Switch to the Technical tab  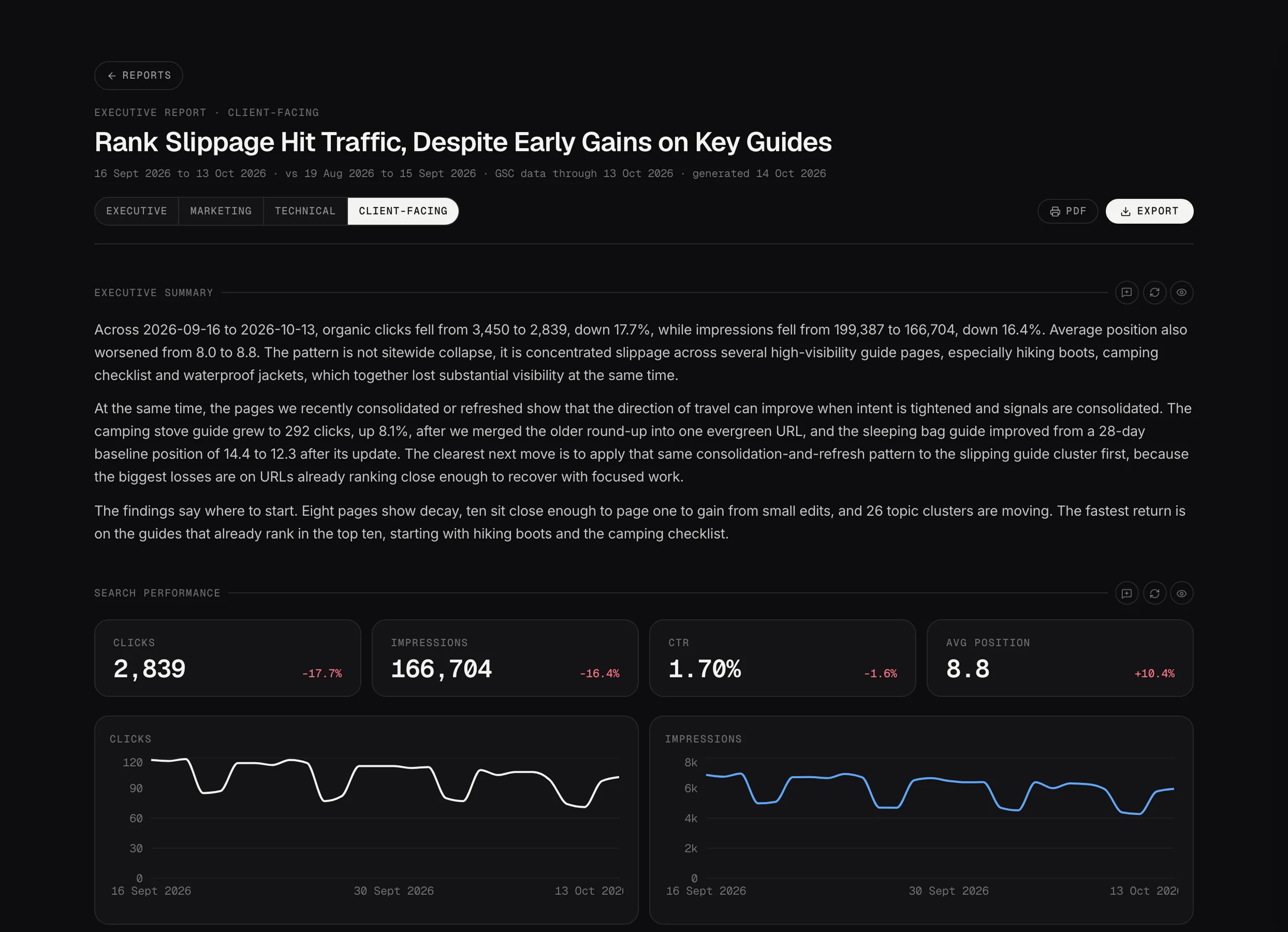[306, 212]
